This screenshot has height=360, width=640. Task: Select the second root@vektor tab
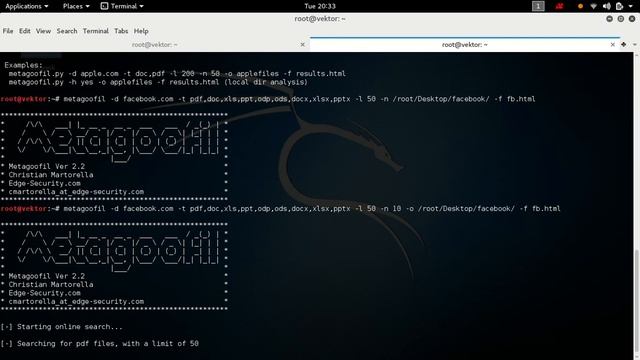(x=464, y=44)
